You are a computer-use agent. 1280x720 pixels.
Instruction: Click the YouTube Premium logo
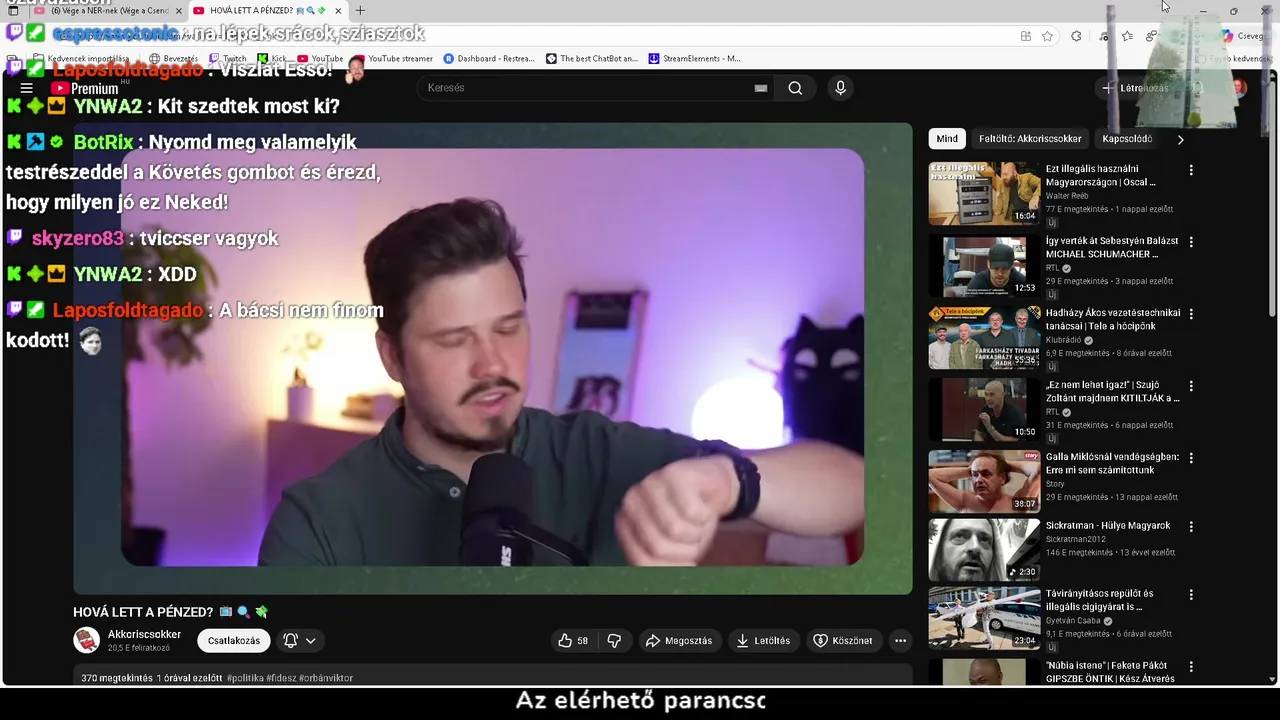tap(84, 88)
